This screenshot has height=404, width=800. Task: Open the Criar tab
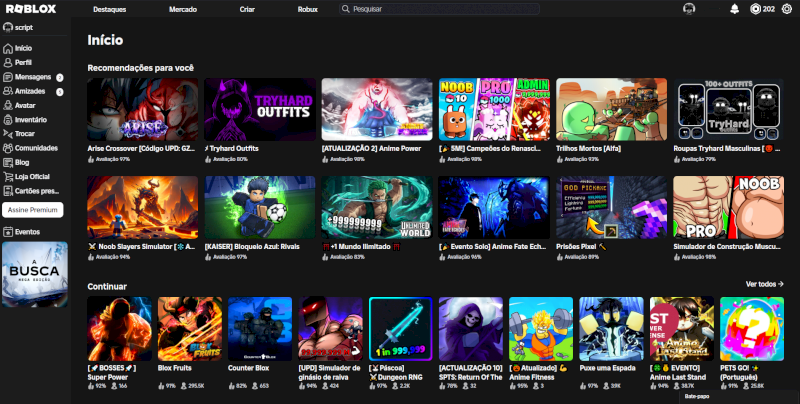click(x=247, y=9)
